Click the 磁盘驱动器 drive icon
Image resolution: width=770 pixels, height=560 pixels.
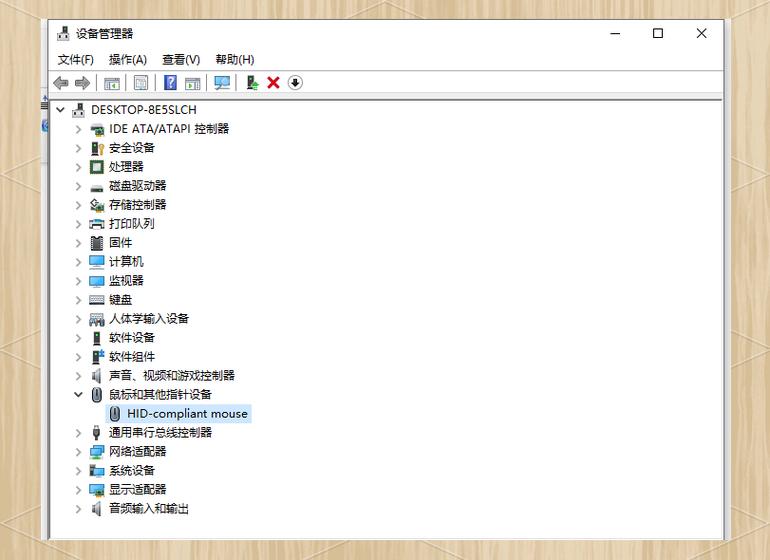[97, 187]
